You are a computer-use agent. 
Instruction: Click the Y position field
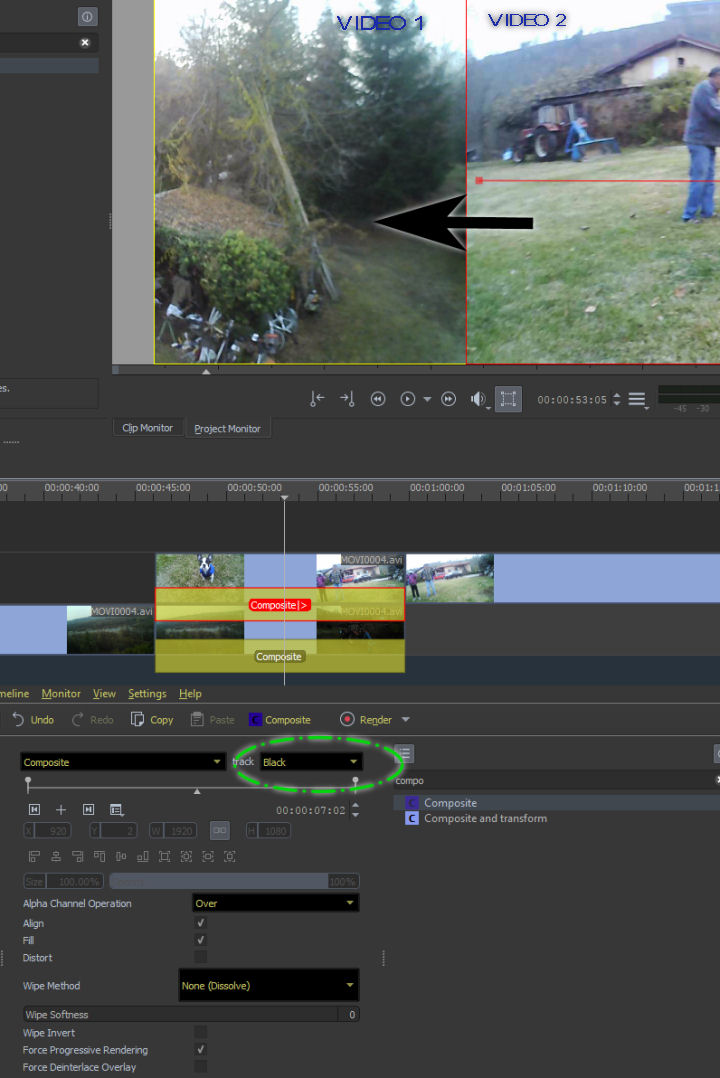tap(113, 830)
